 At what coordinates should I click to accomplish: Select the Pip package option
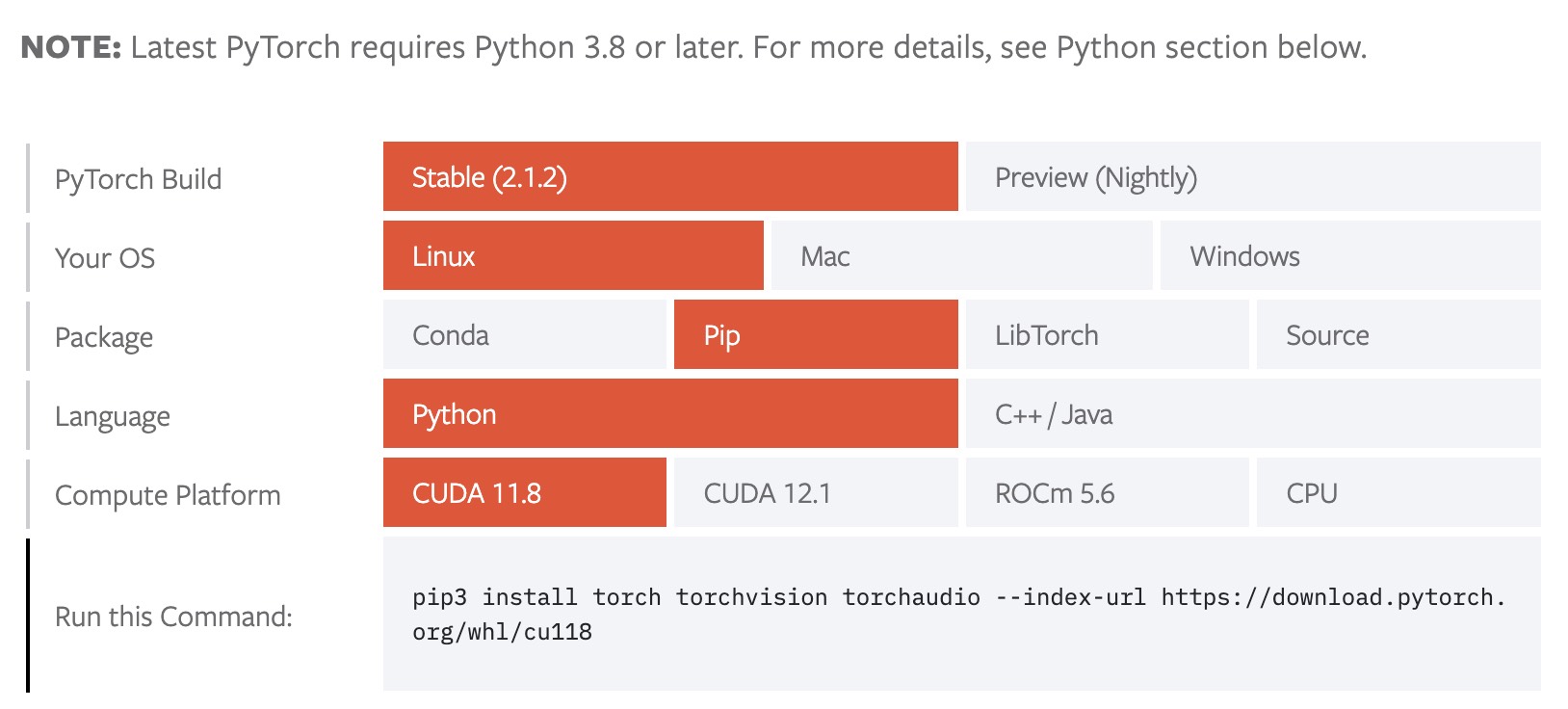pyautogui.click(x=816, y=334)
